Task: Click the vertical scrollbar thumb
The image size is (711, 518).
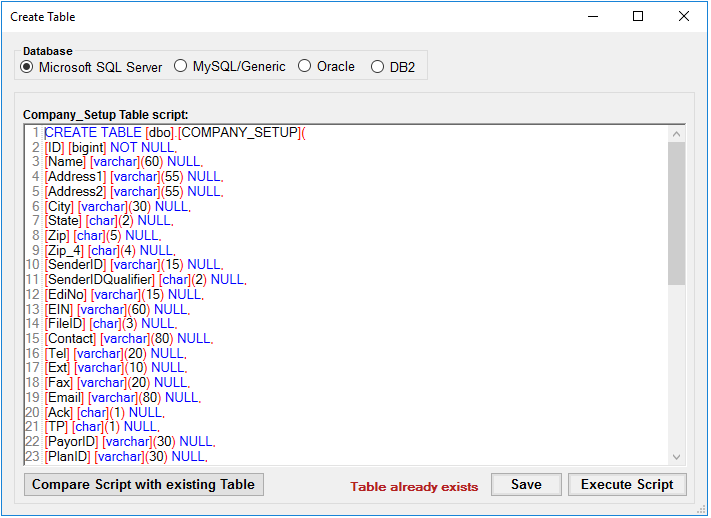Action: tap(677, 214)
